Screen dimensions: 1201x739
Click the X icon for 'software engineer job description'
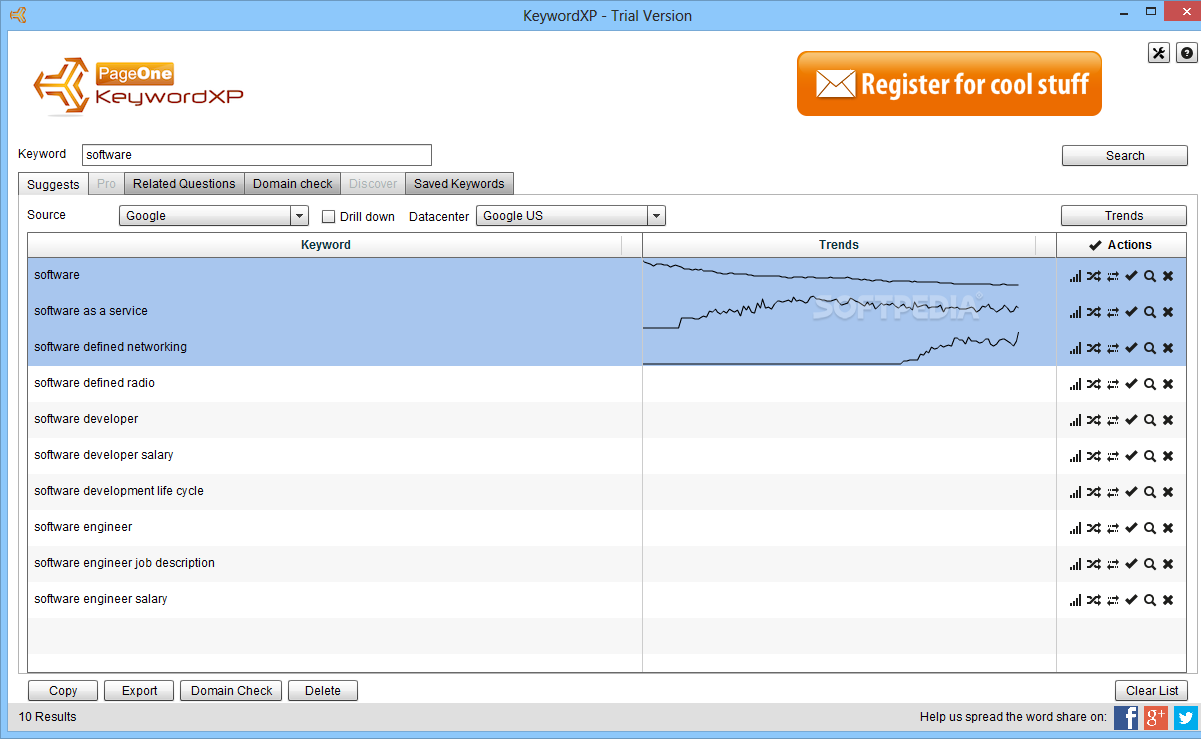coord(1168,564)
